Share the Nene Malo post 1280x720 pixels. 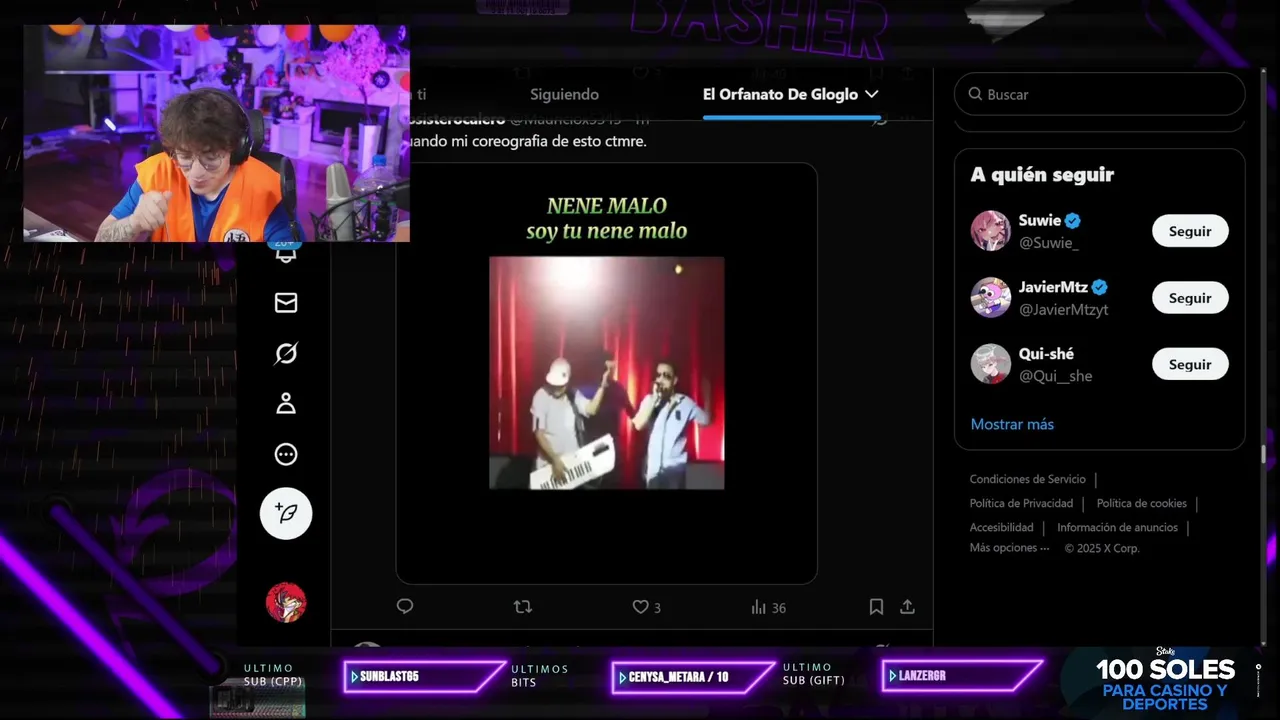coord(907,606)
